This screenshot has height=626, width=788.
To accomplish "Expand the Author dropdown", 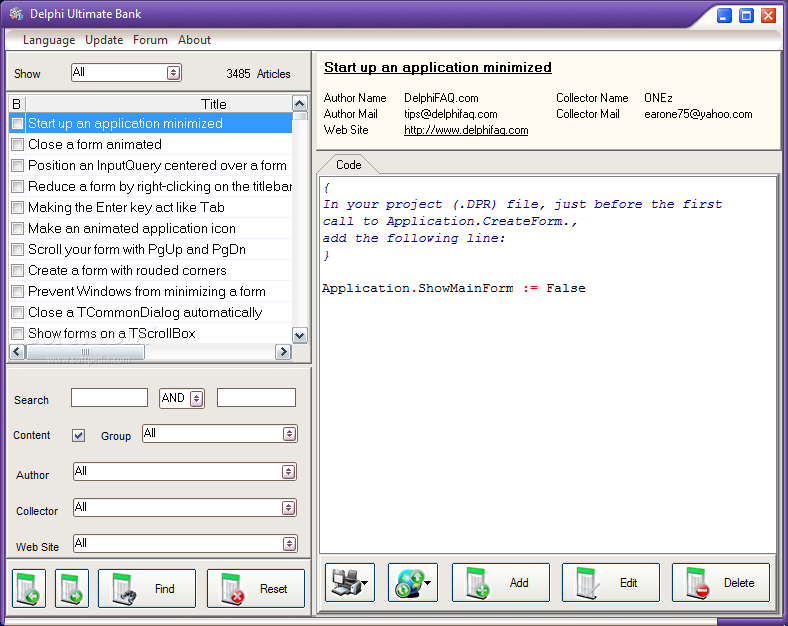I will (288, 472).
